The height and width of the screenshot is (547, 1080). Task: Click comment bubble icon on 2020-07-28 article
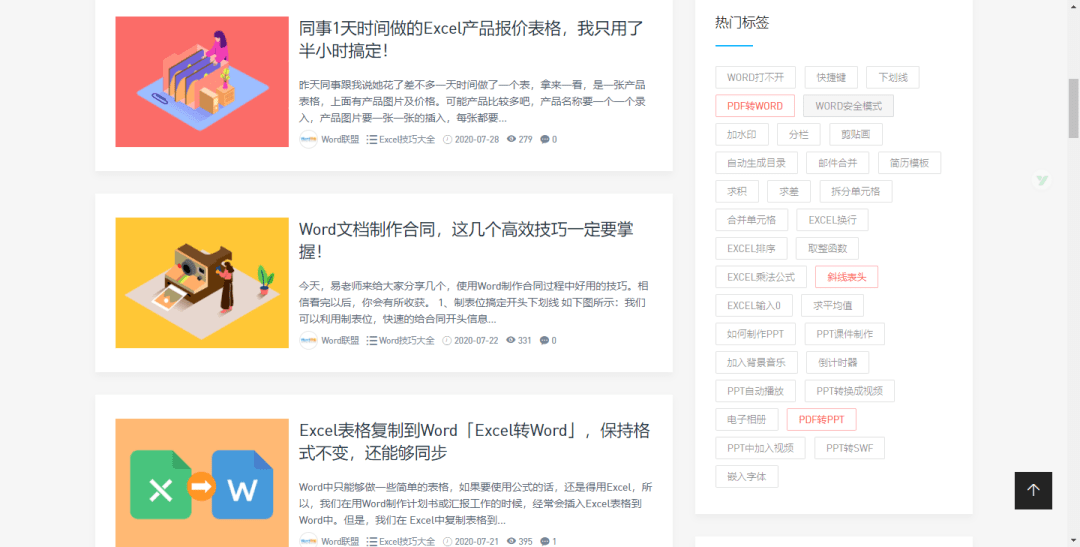coord(545,139)
